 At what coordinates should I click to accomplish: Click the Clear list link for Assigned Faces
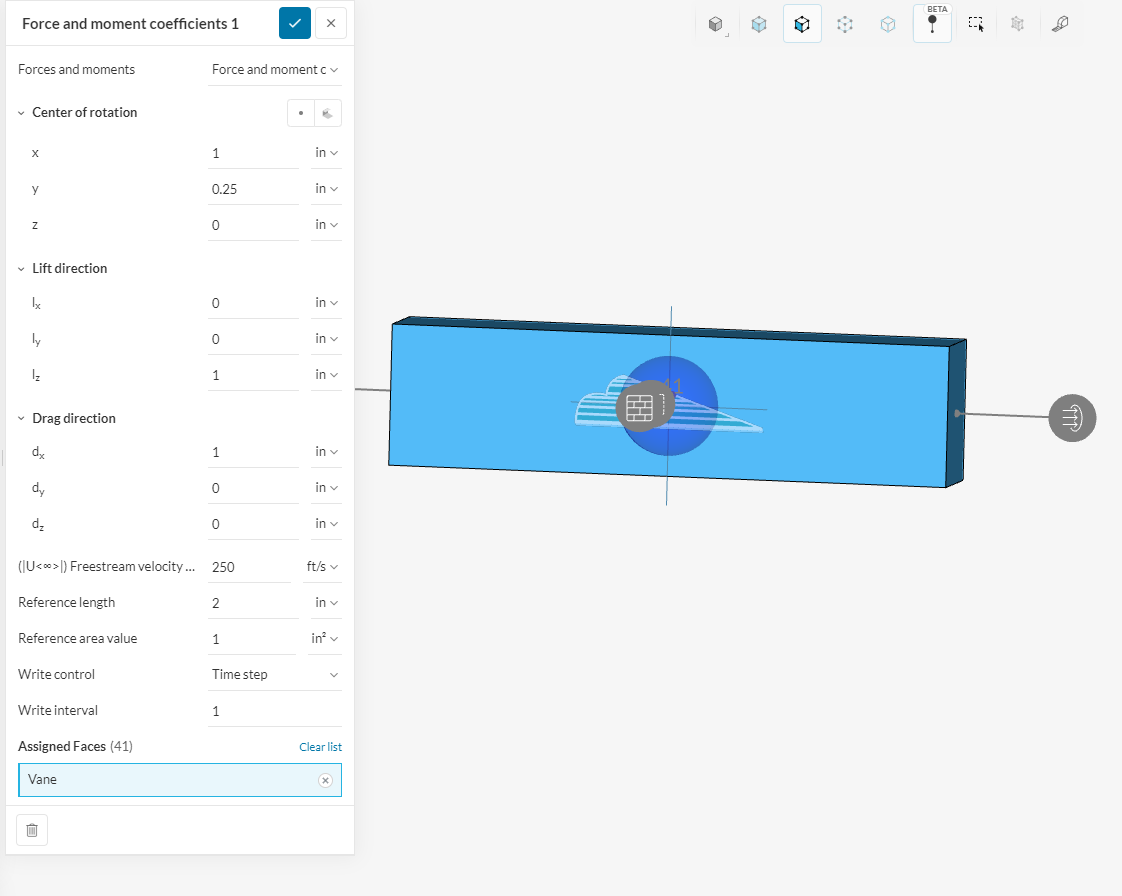[x=320, y=746]
